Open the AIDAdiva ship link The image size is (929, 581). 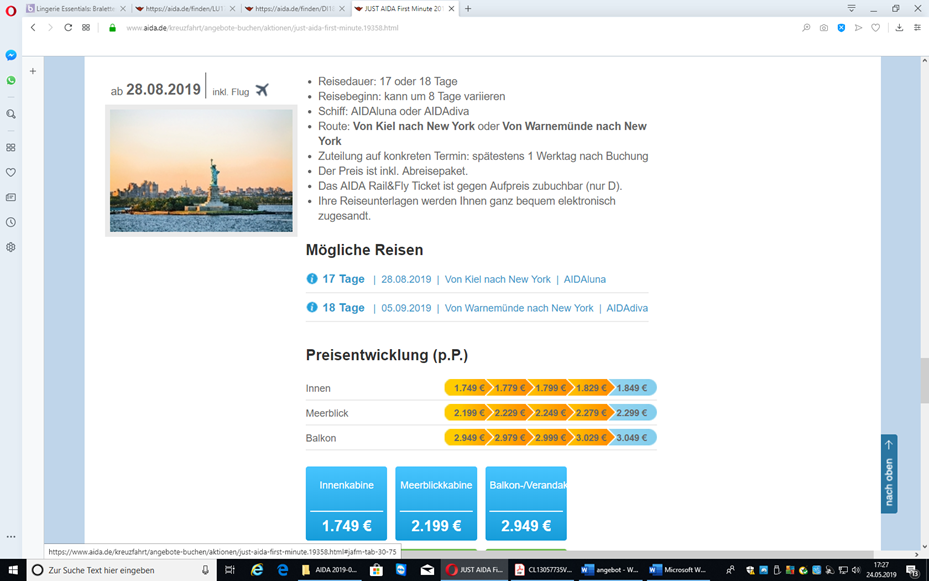click(x=627, y=308)
